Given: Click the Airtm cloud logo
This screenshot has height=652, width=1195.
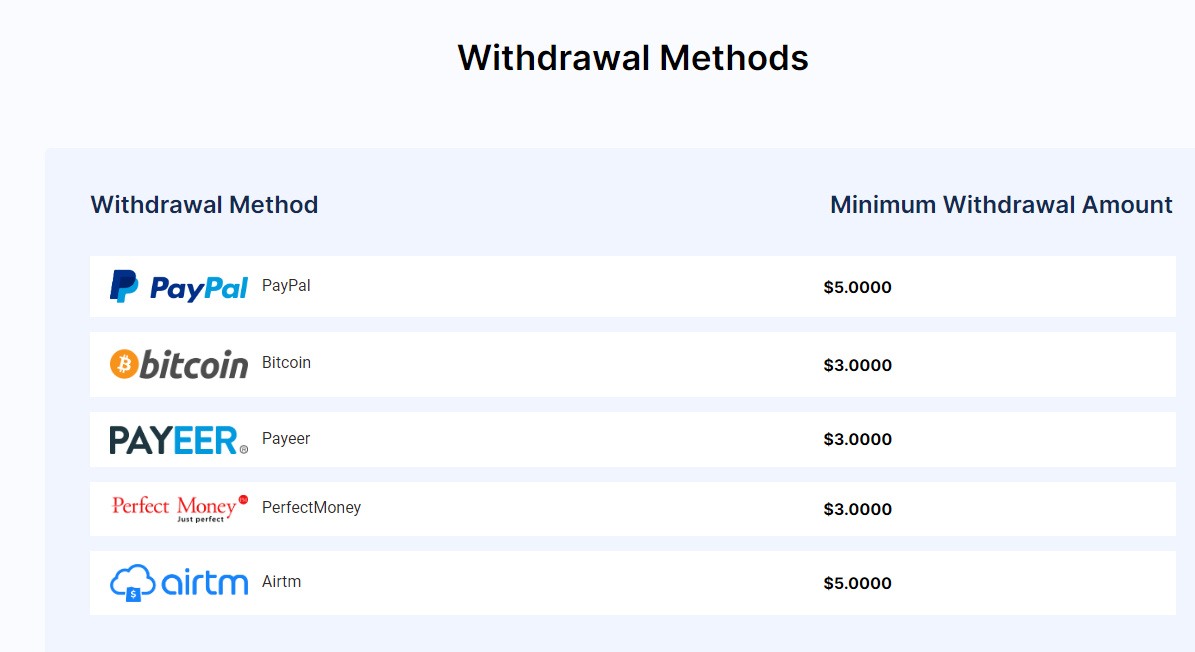Looking at the screenshot, I should pos(178,583).
